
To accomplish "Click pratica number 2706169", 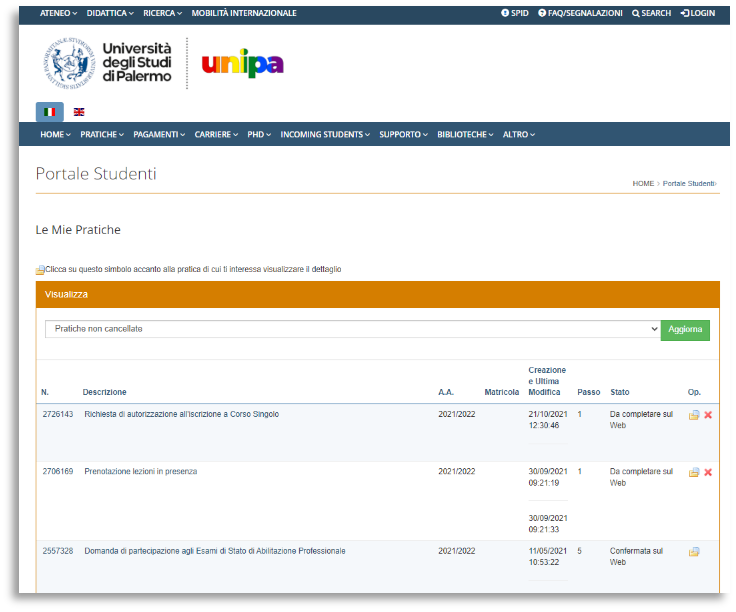I will 58,472.
